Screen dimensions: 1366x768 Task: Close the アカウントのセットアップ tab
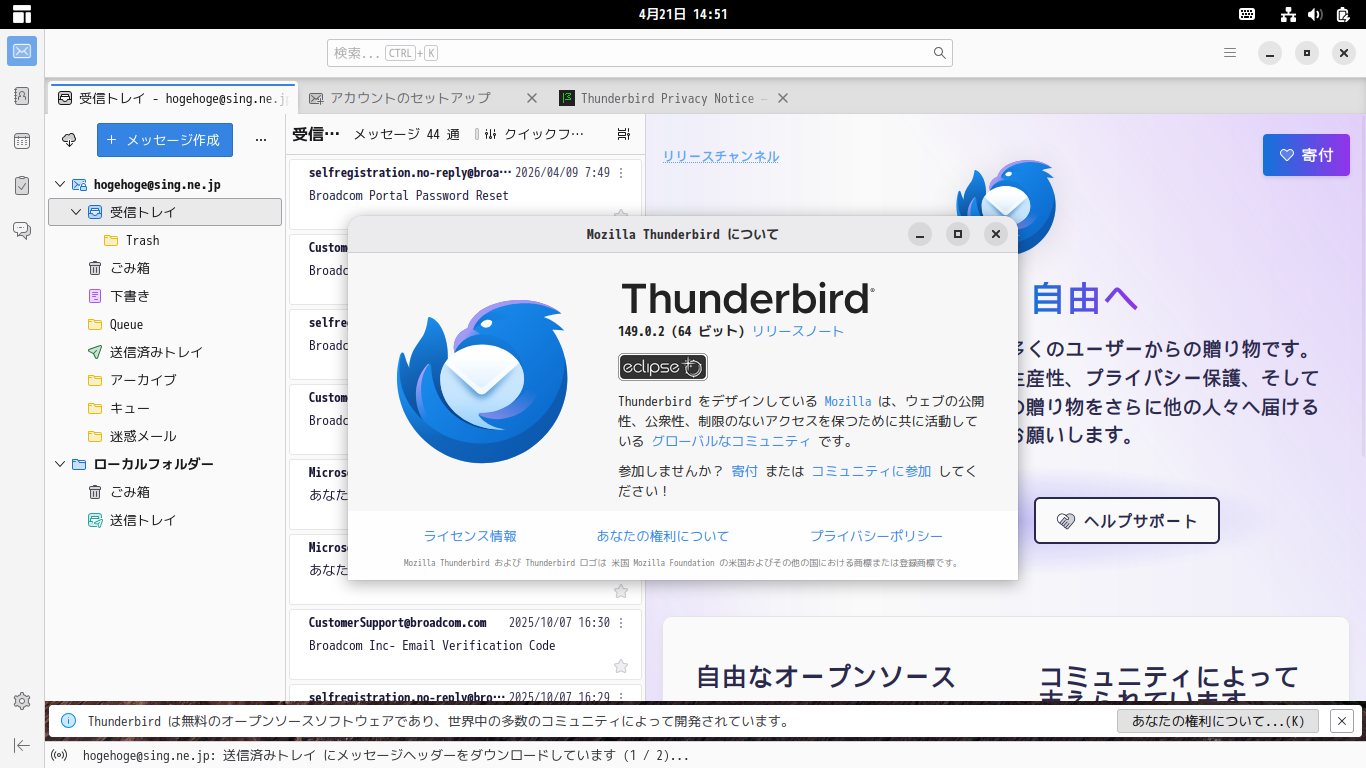point(532,98)
